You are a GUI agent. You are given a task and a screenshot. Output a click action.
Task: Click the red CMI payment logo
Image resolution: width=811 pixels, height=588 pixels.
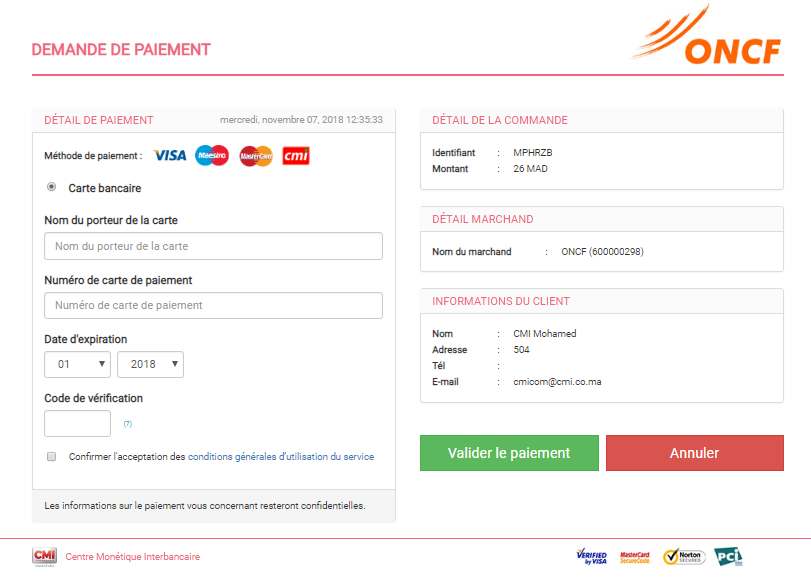point(296,155)
